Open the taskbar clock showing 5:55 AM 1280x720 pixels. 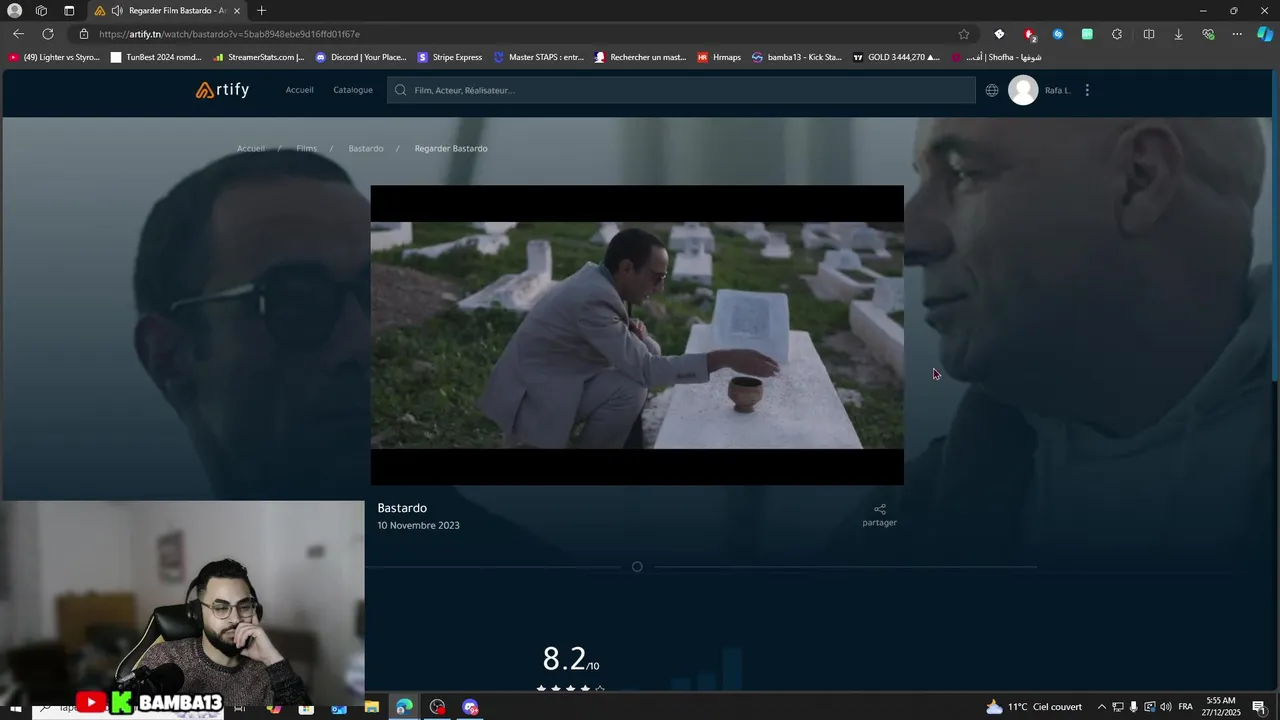tap(1221, 707)
